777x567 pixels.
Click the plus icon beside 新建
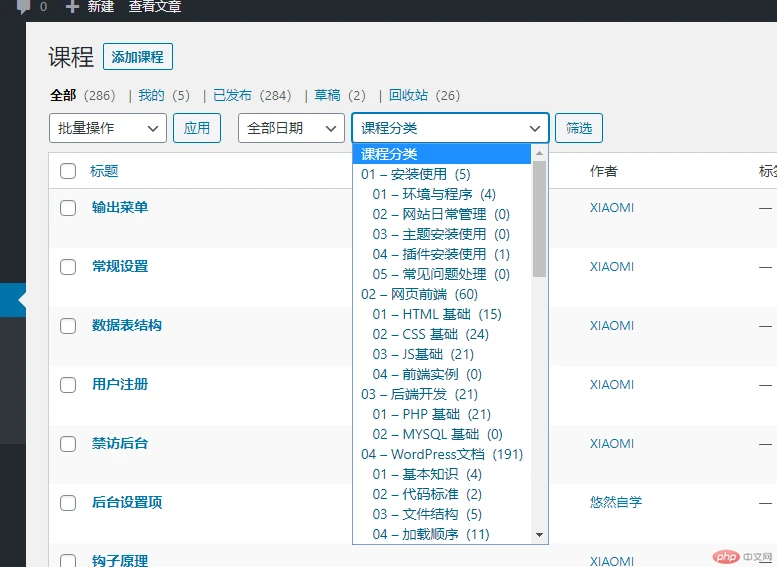(x=72, y=7)
